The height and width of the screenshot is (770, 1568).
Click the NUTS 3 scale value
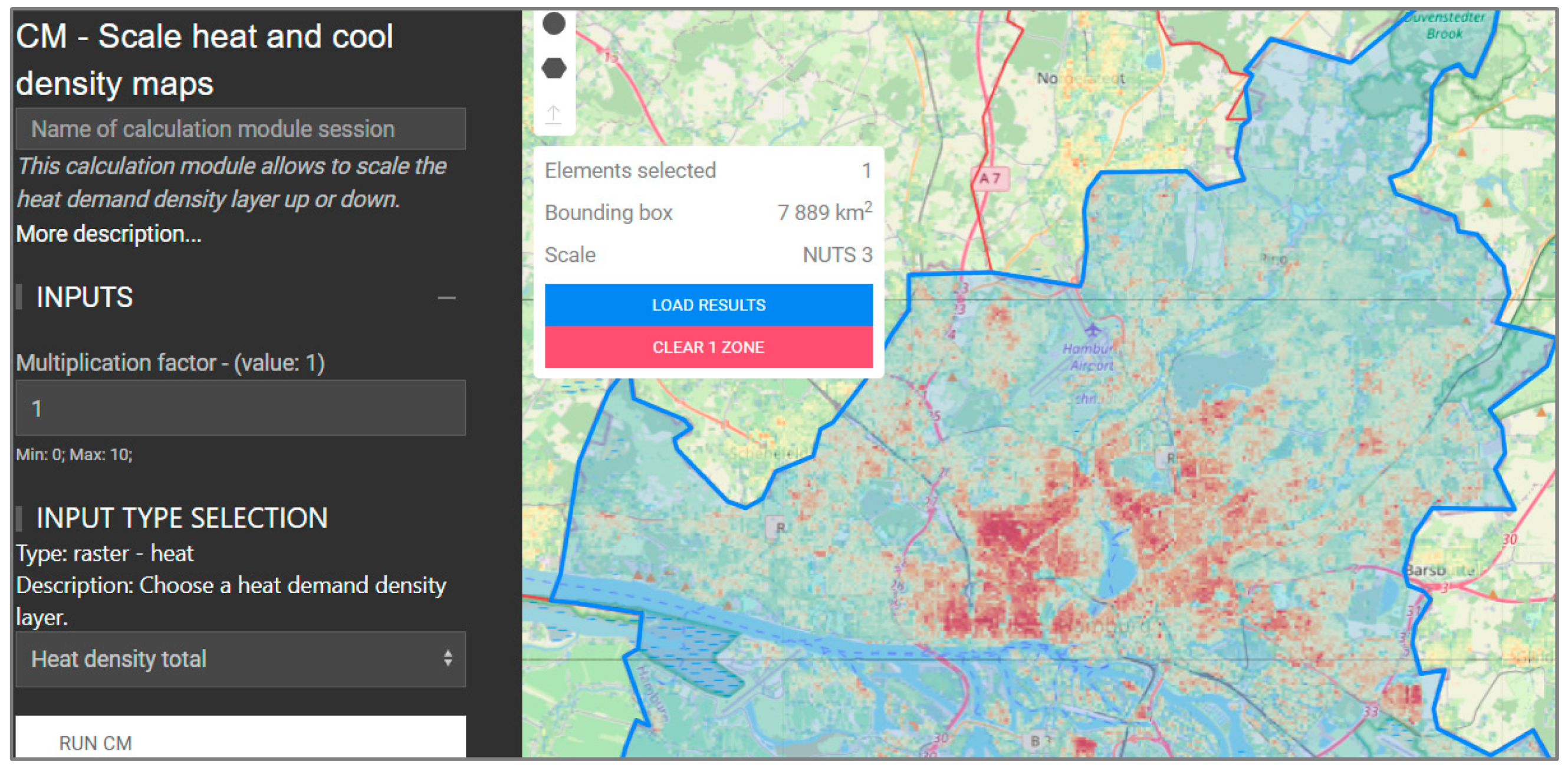(837, 255)
